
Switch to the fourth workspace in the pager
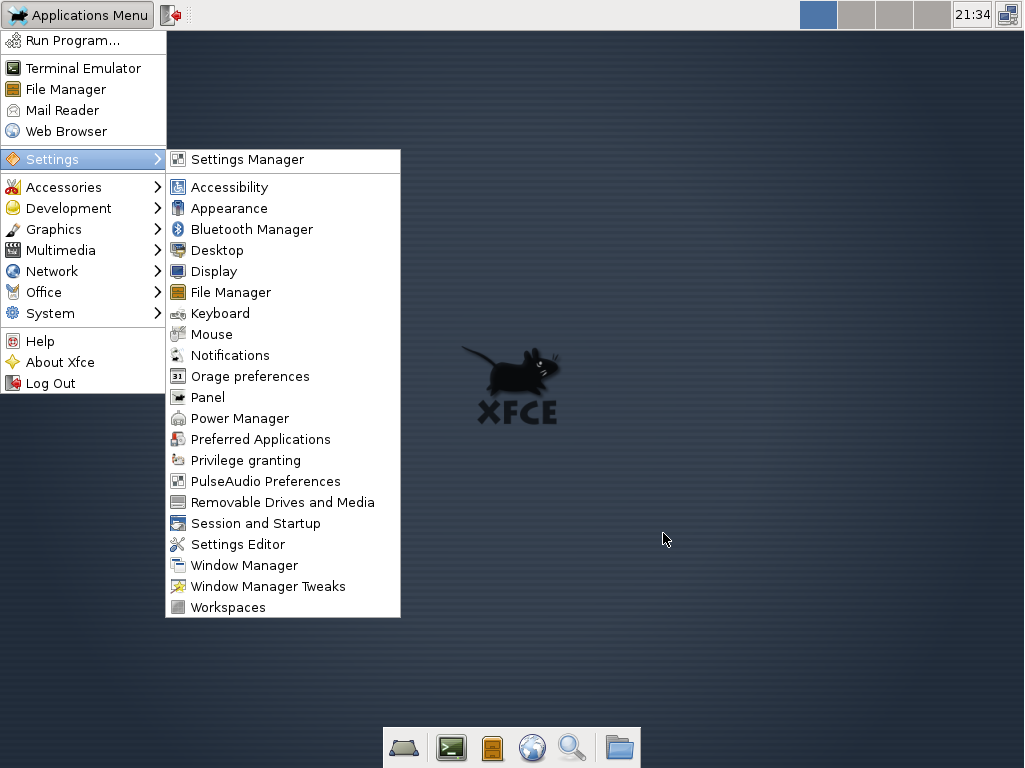932,15
